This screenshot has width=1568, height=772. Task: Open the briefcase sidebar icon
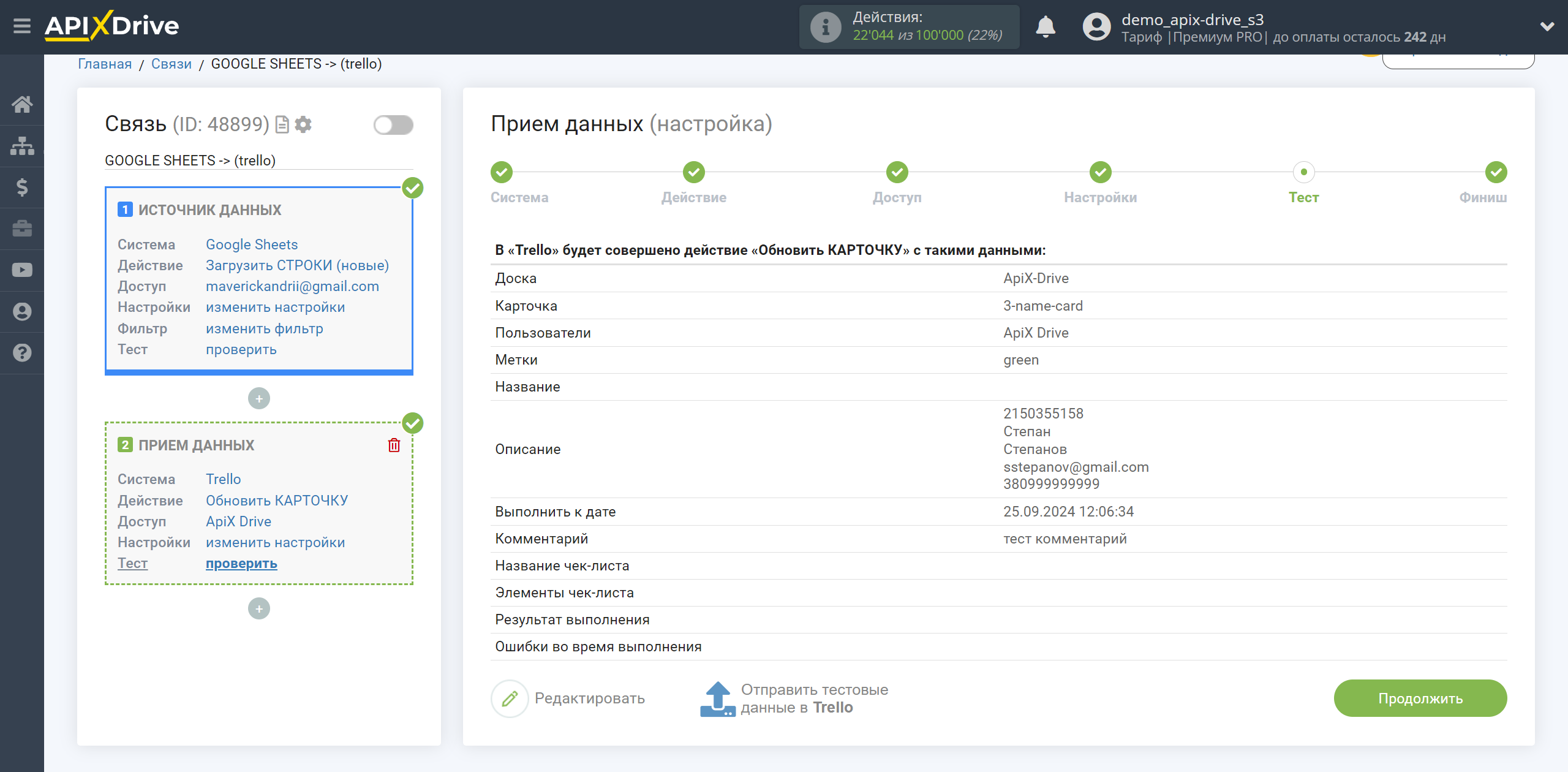coord(22,229)
